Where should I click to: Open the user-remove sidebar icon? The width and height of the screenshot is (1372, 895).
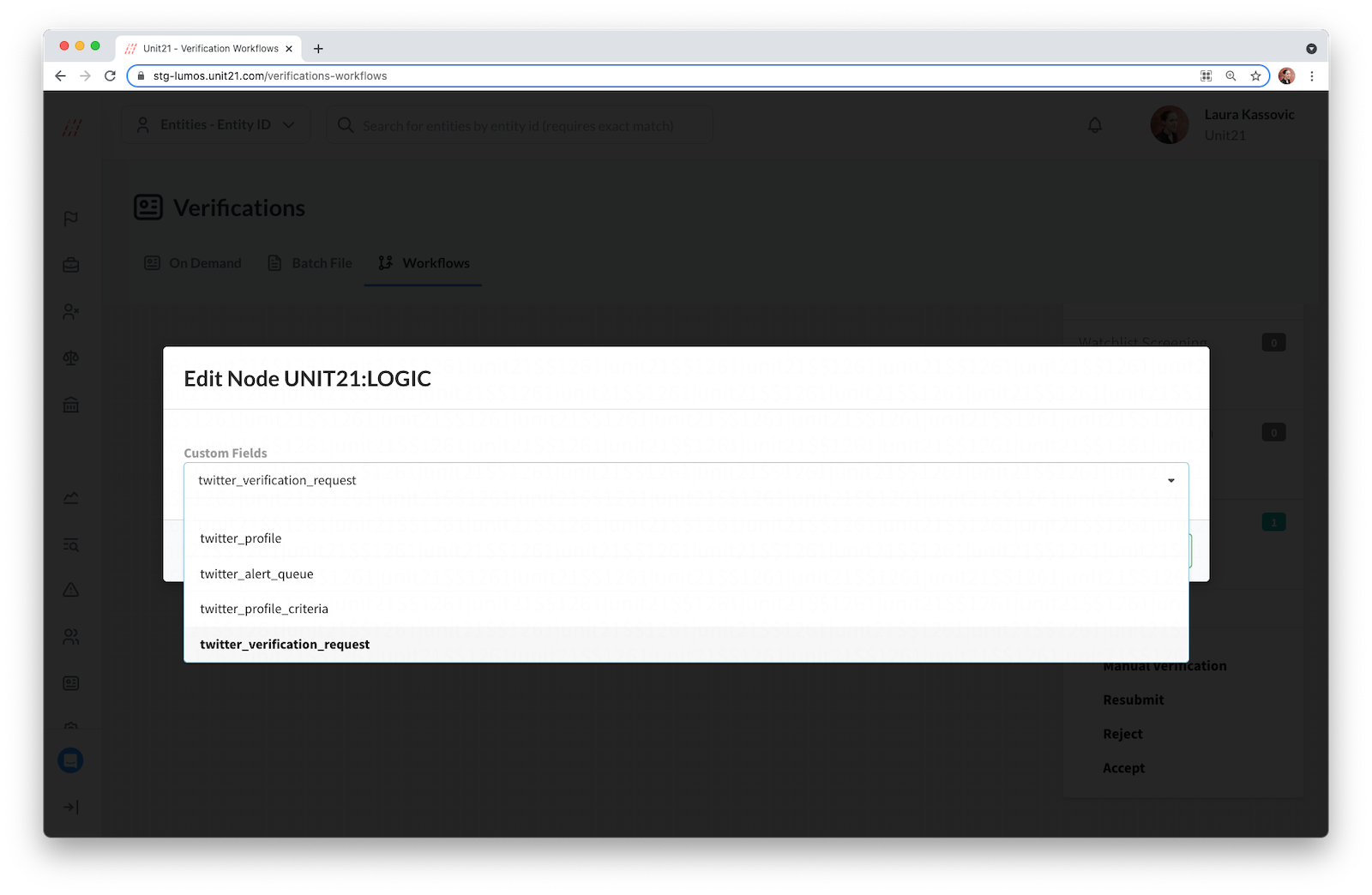(x=71, y=312)
